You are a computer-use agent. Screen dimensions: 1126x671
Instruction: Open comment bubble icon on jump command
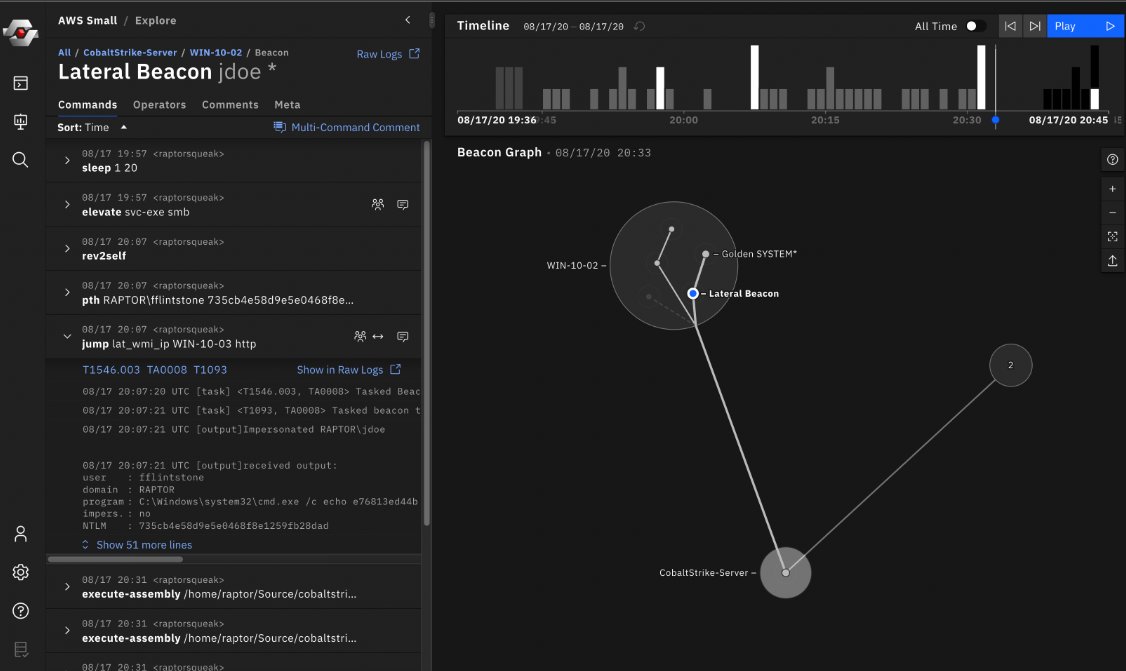403,336
